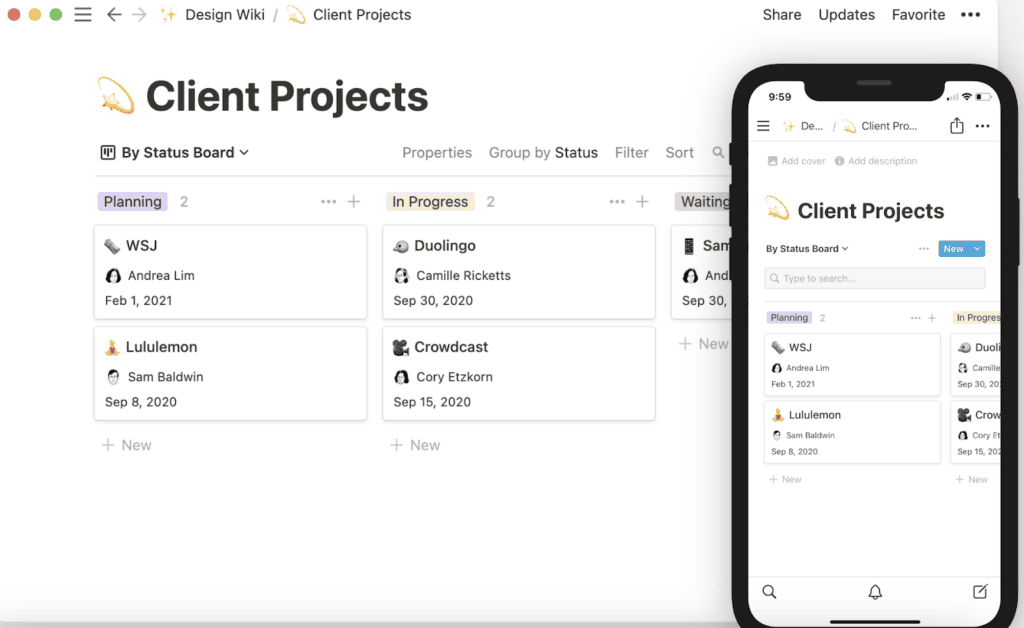Open the desktop Crowdcast project card

tap(519, 373)
